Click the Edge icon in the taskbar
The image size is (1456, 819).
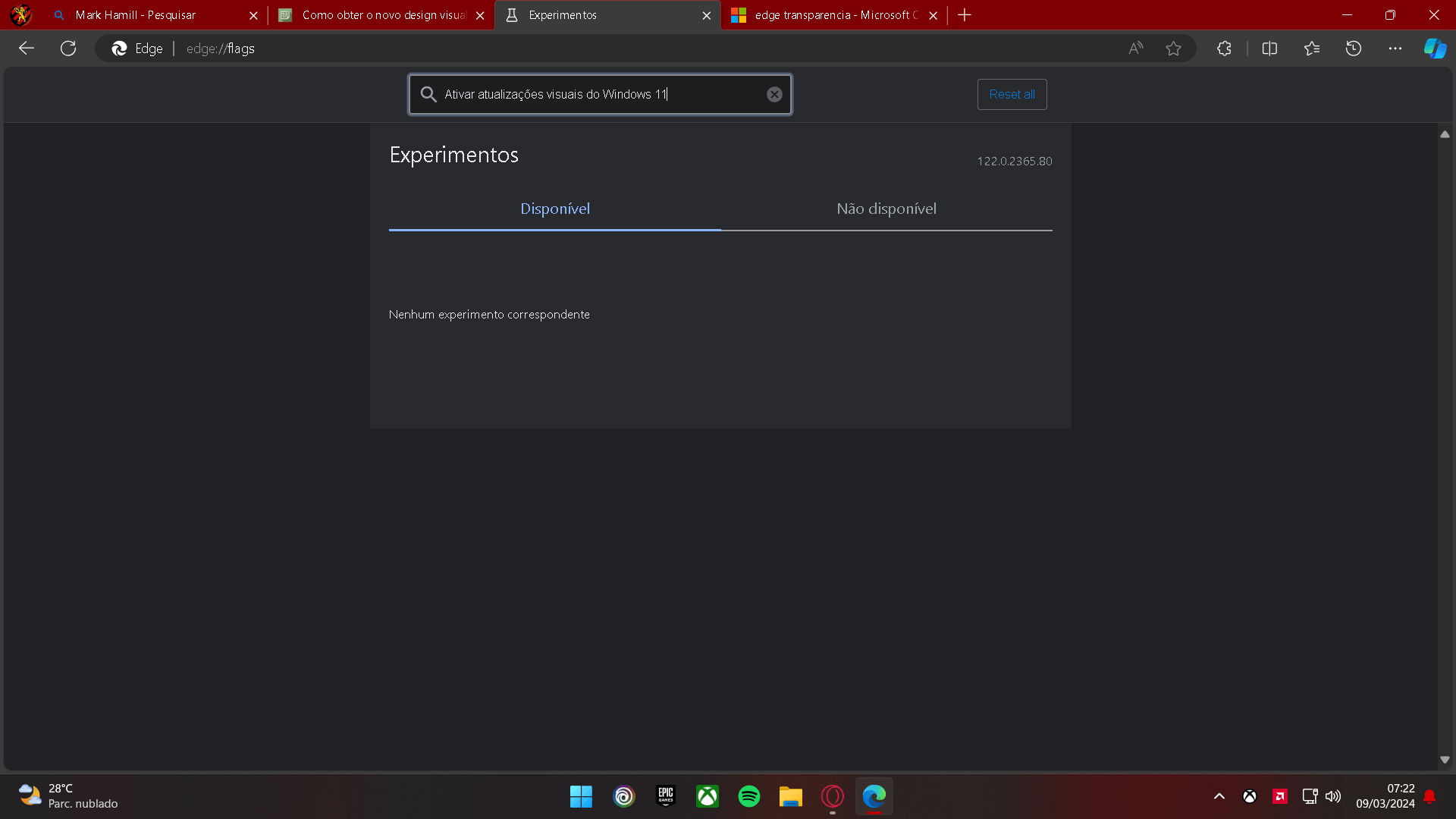click(x=874, y=796)
